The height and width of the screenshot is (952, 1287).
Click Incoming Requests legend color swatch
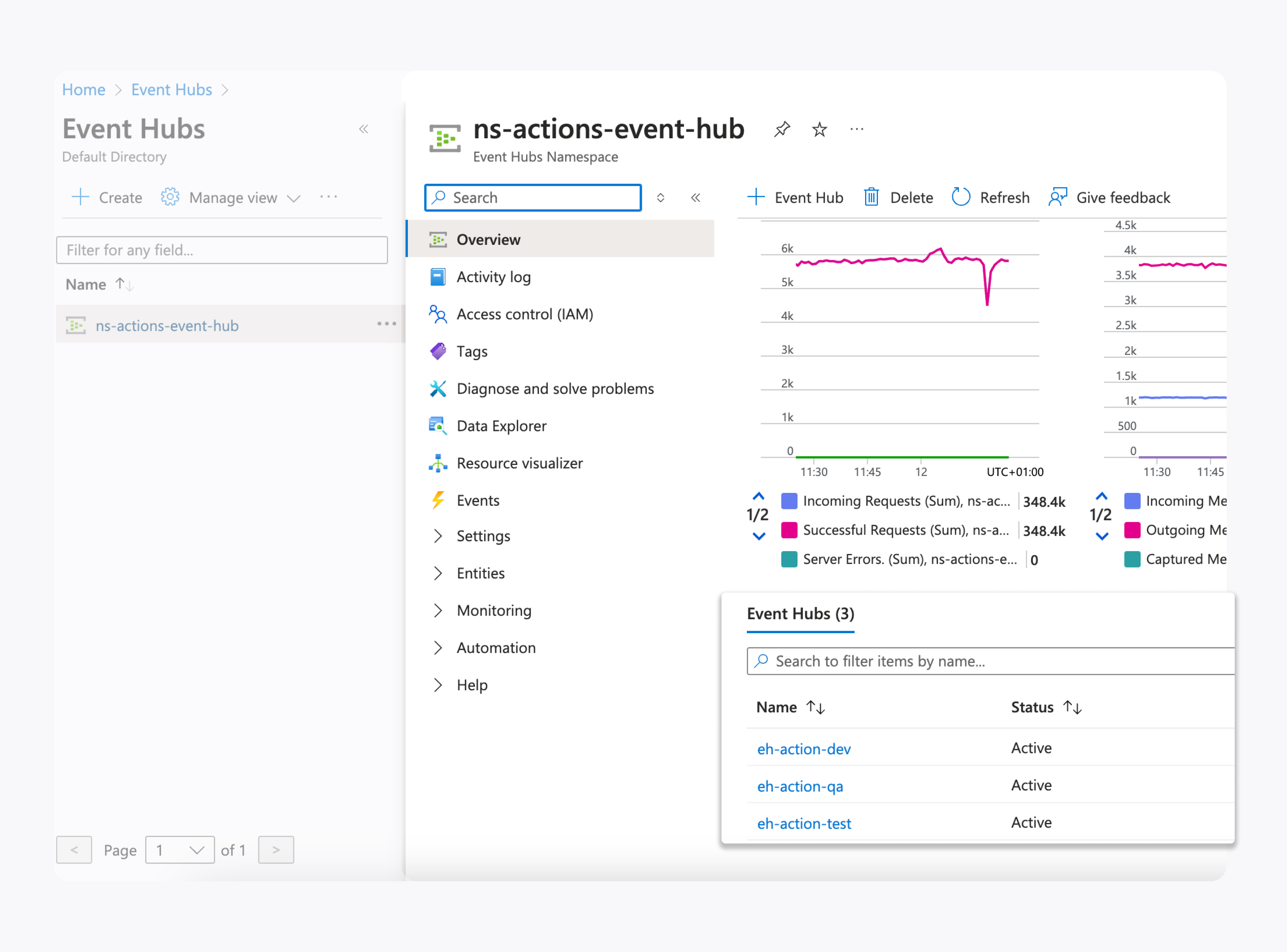coord(789,501)
